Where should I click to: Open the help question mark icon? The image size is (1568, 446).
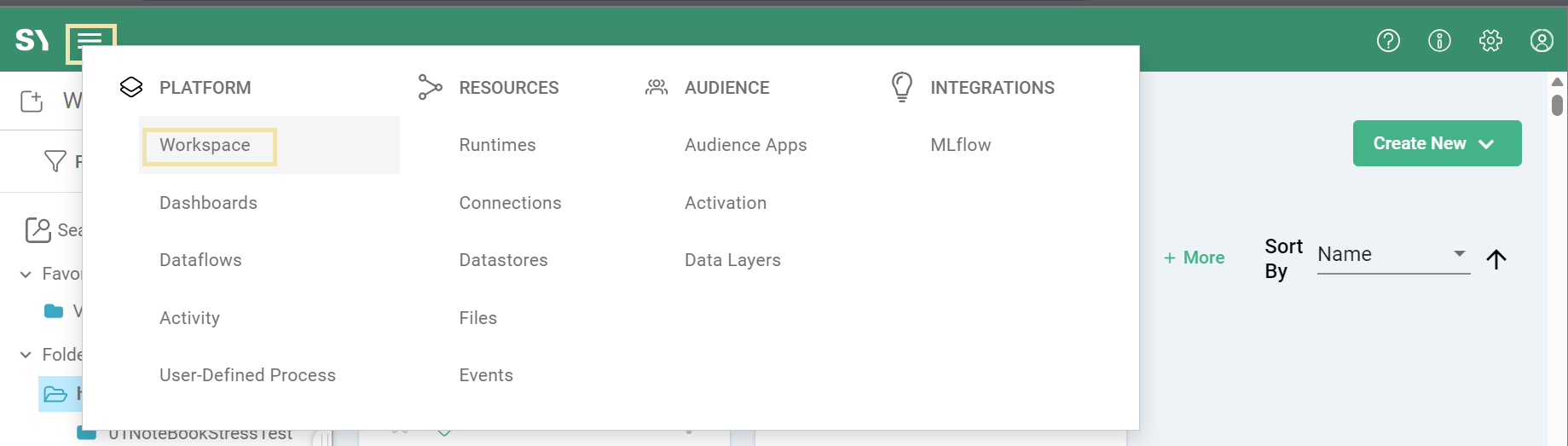pyautogui.click(x=1388, y=40)
